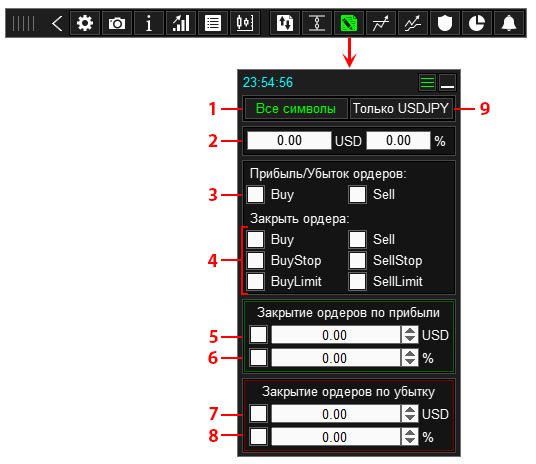This screenshot has width=536, height=464.
Task: Check Sell under Закрыть ордера
Action: tap(358, 239)
